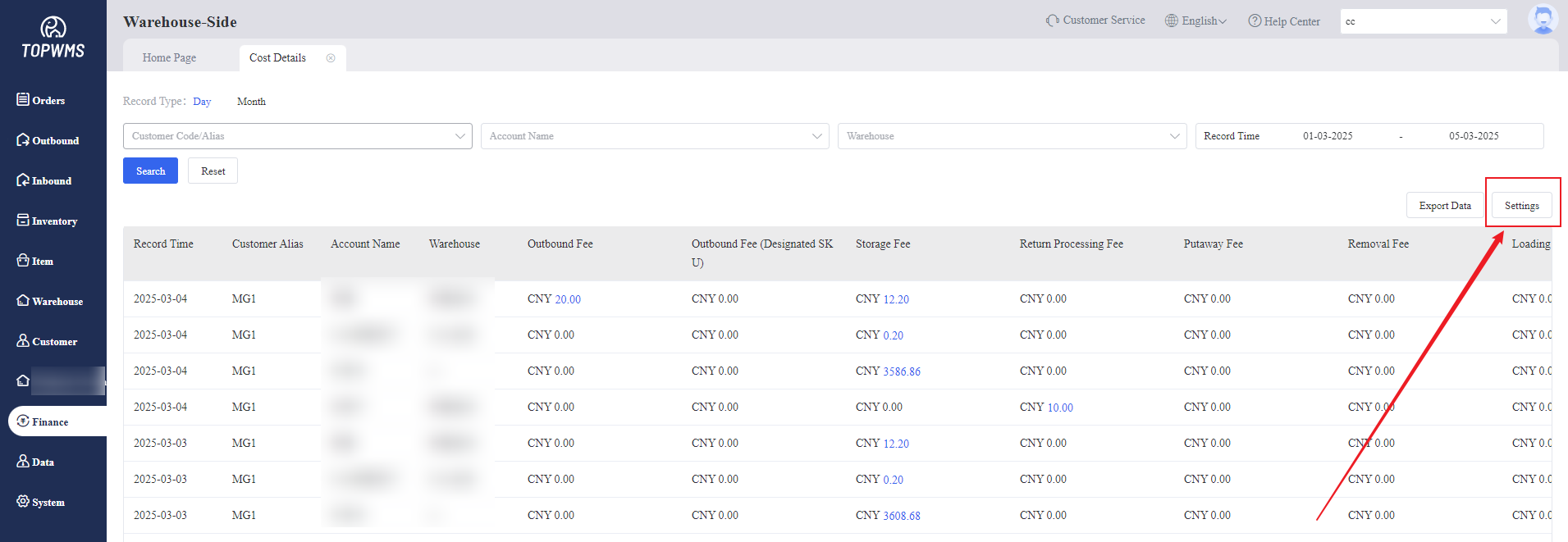Viewport: 1568px width, 542px height.
Task: Open the Outbound sidebar section
Action: point(48,140)
